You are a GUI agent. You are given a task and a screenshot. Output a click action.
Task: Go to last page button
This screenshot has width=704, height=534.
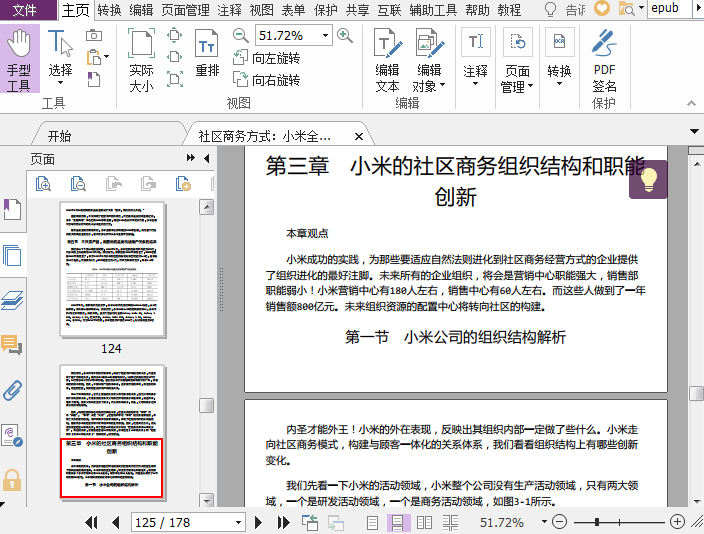click(283, 522)
